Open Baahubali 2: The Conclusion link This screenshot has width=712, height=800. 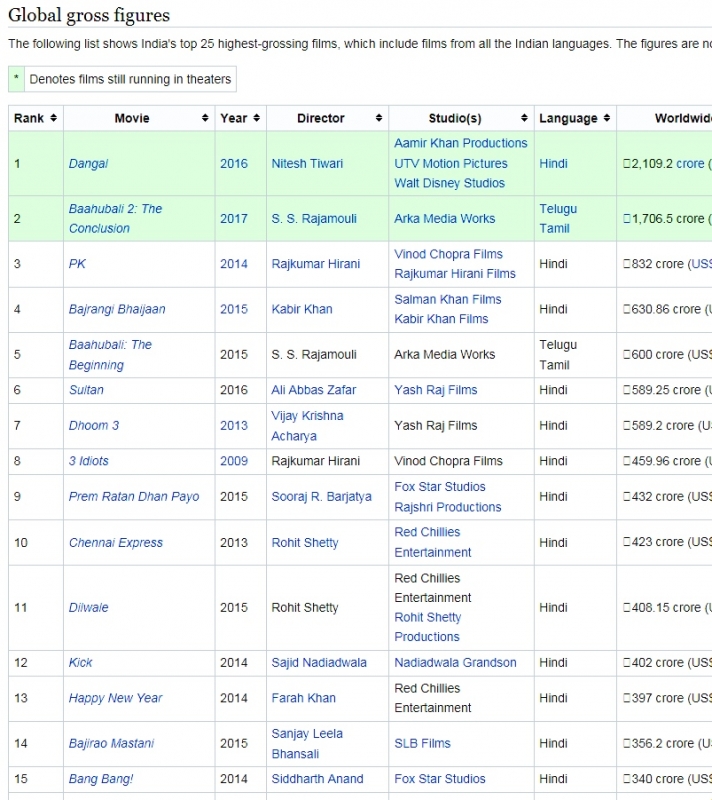(115, 218)
